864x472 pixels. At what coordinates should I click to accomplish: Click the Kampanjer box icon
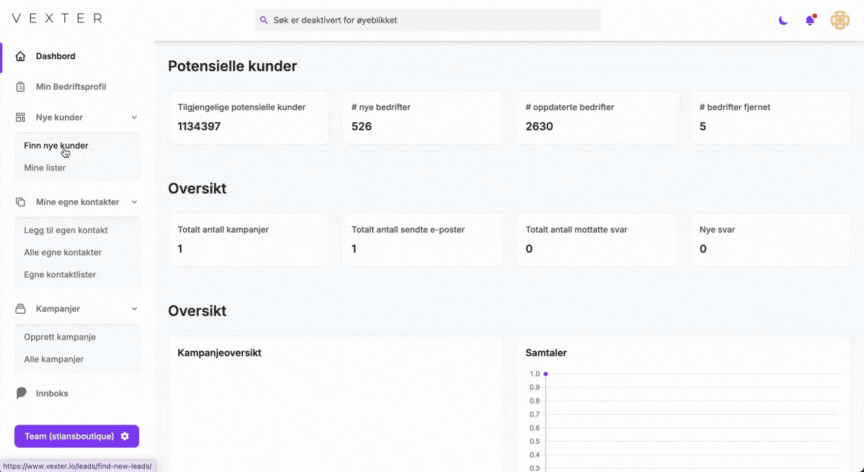[20, 308]
